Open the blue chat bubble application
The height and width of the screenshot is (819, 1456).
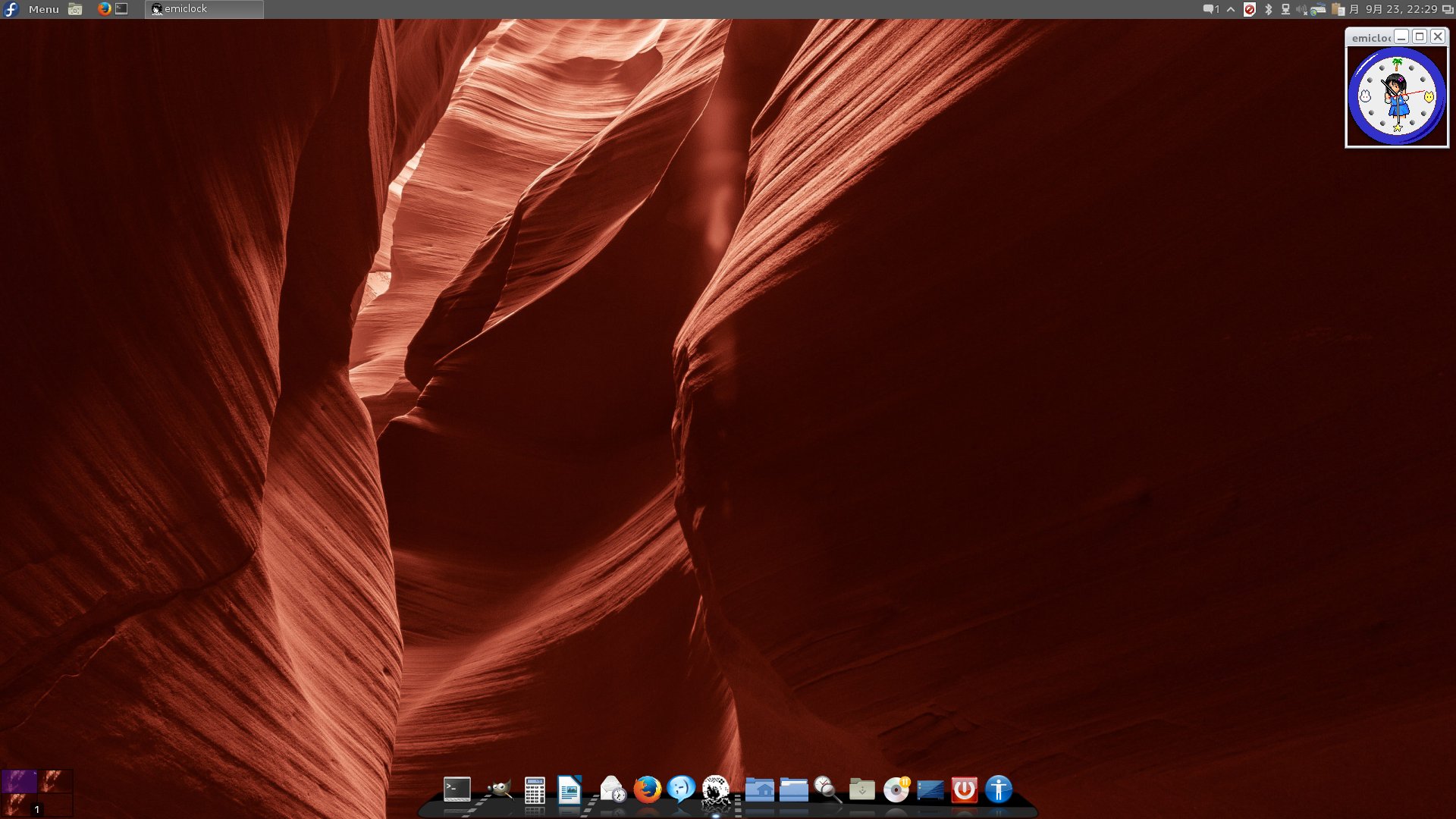pos(681,789)
